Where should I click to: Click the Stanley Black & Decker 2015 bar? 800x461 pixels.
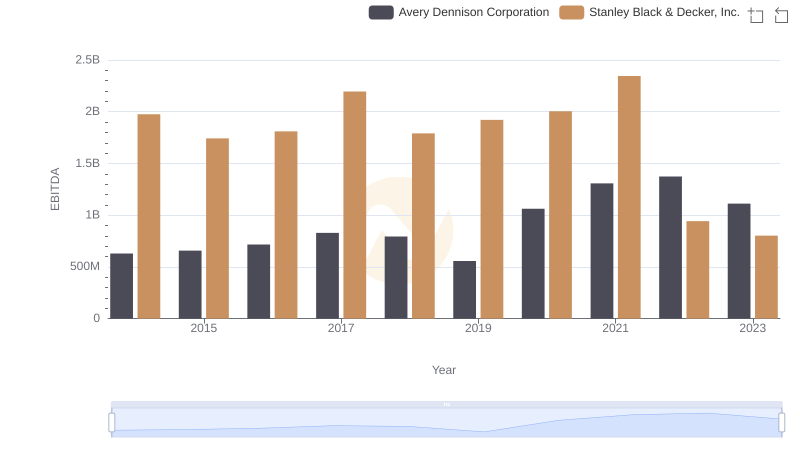pyautogui.click(x=217, y=228)
